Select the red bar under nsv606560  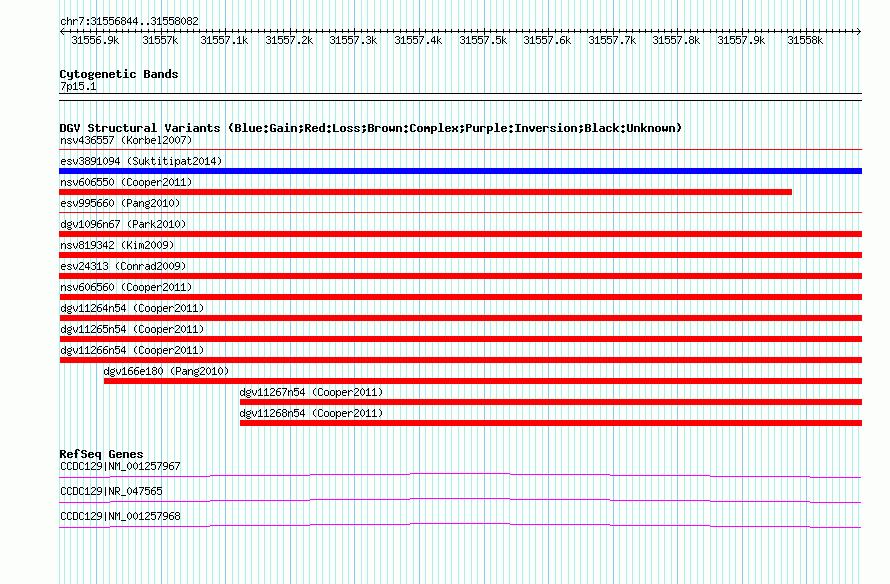460,297
